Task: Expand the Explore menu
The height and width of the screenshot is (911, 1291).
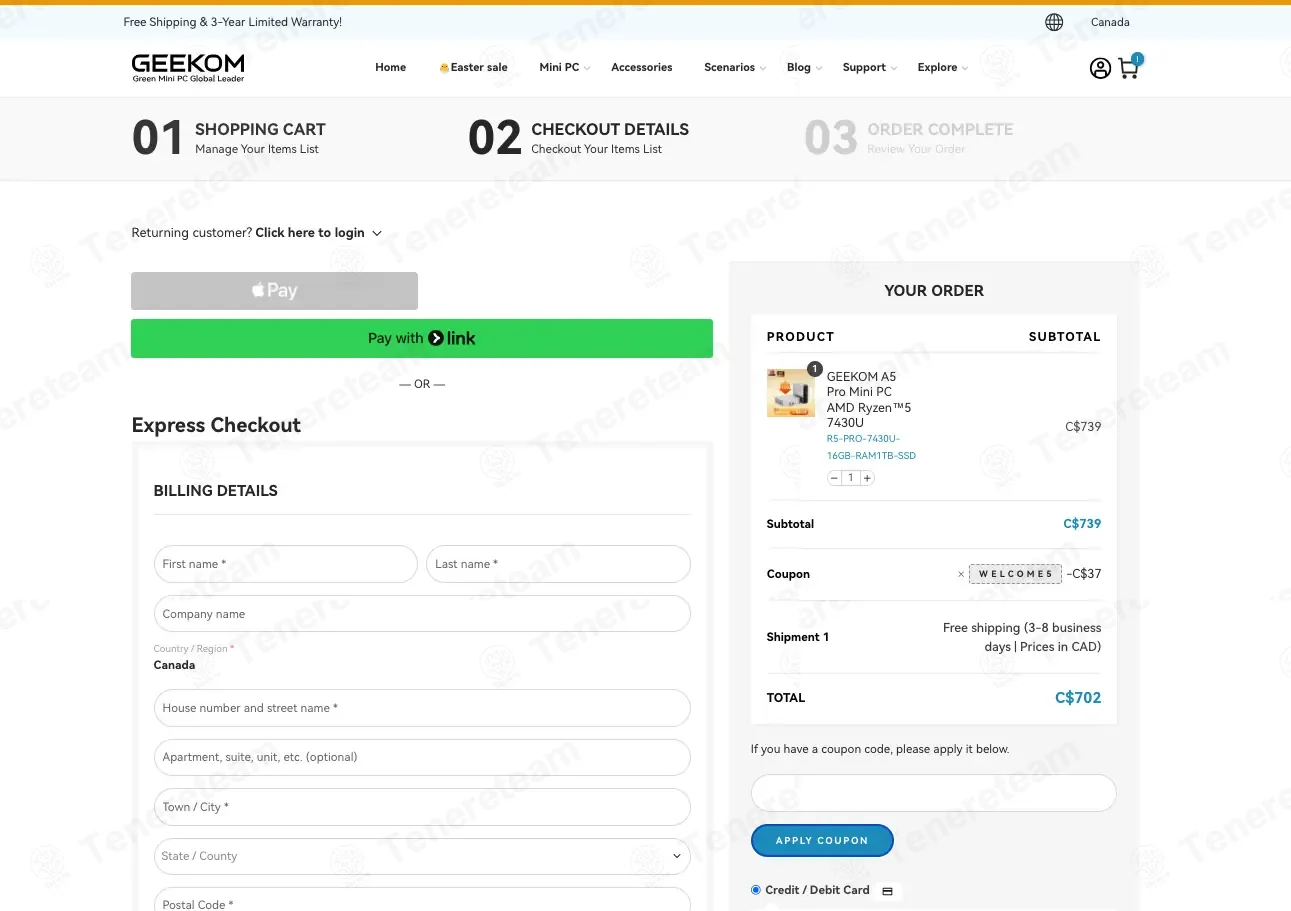Action: pyautogui.click(x=943, y=68)
